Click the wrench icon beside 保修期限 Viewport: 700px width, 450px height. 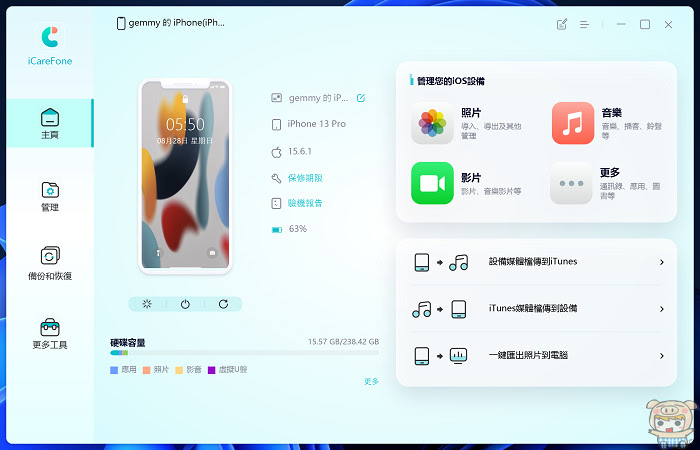click(x=276, y=178)
